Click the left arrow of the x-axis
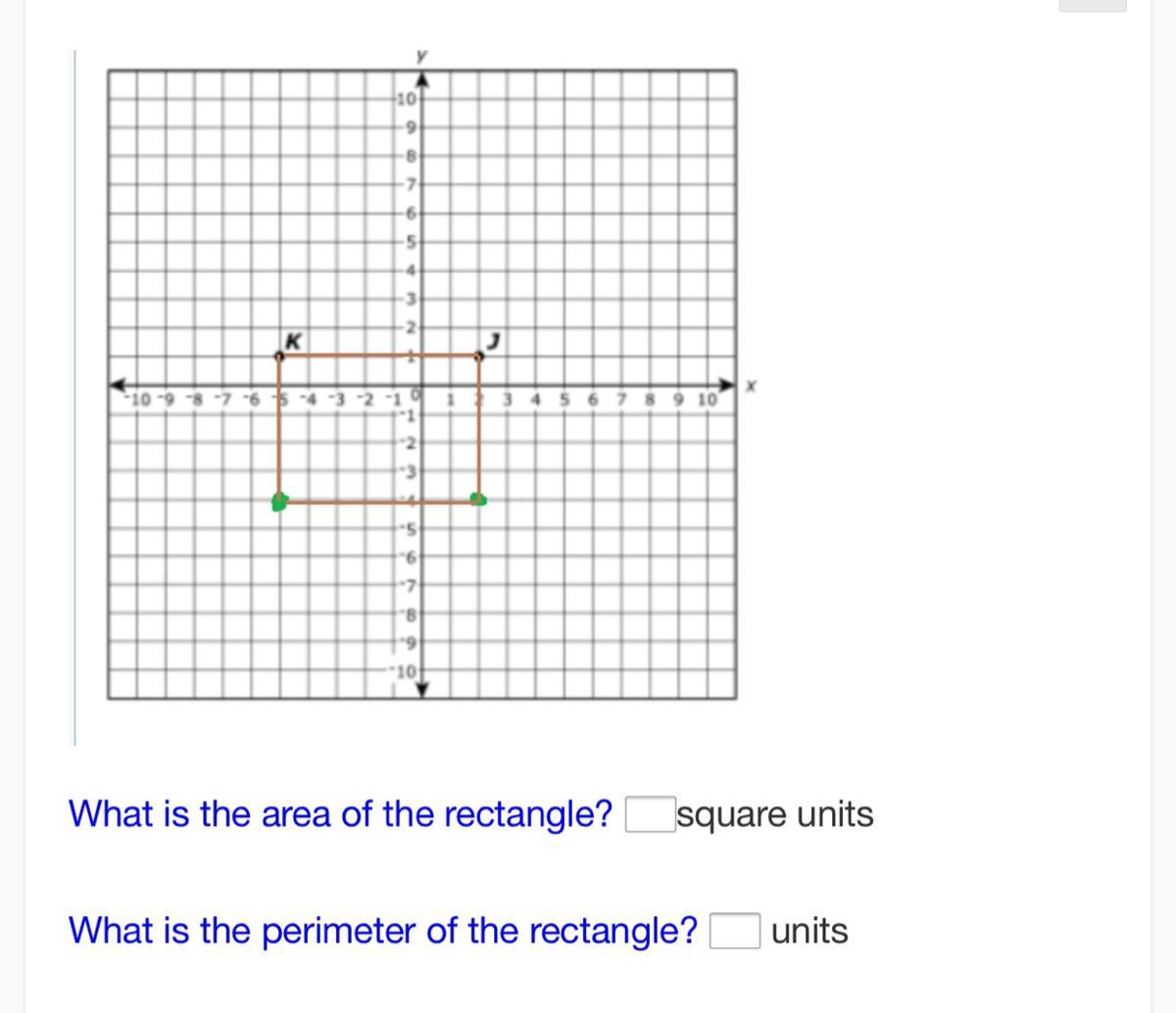The image size is (1176, 1013). [x=118, y=383]
